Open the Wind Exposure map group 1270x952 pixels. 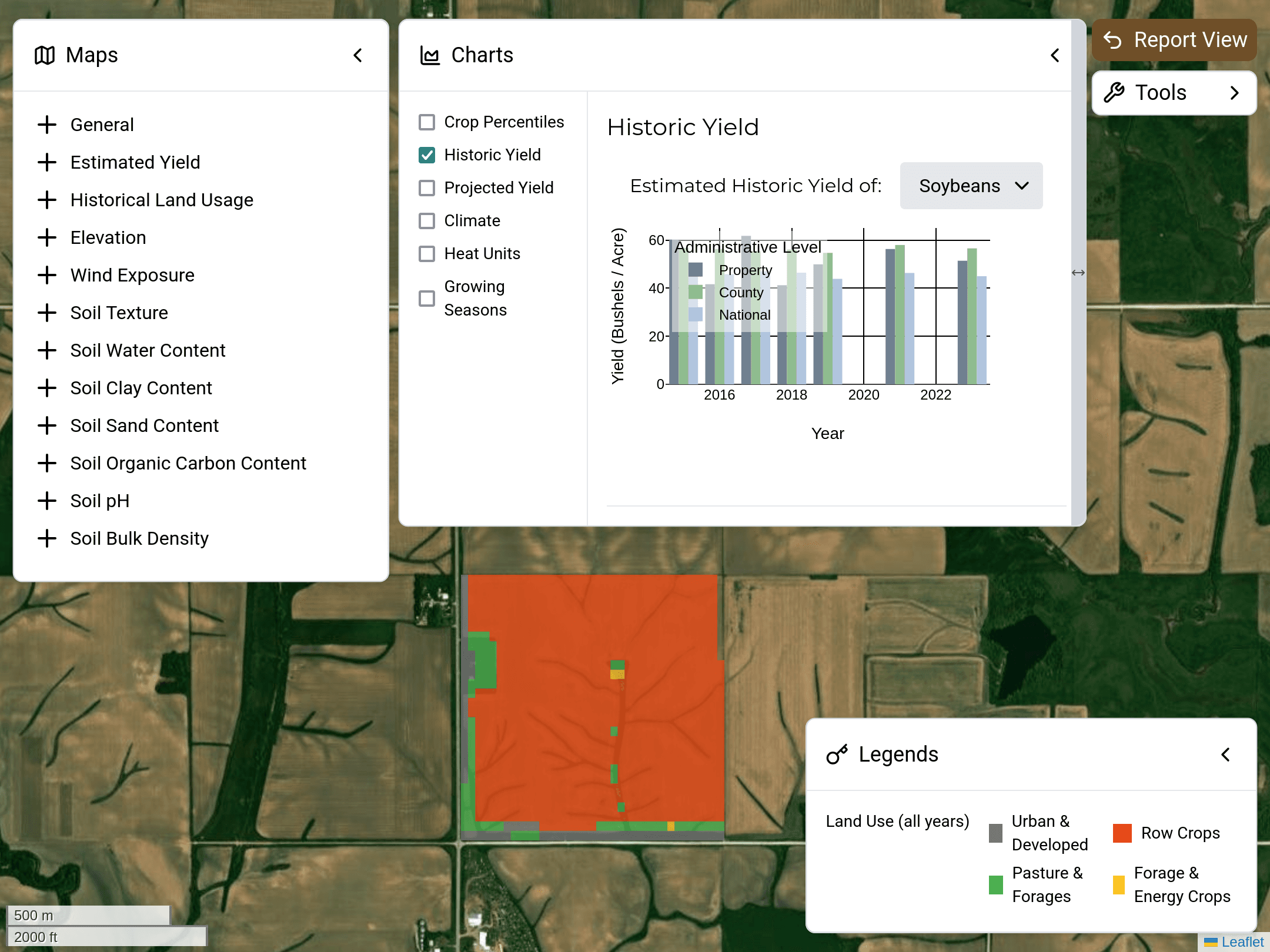click(132, 275)
